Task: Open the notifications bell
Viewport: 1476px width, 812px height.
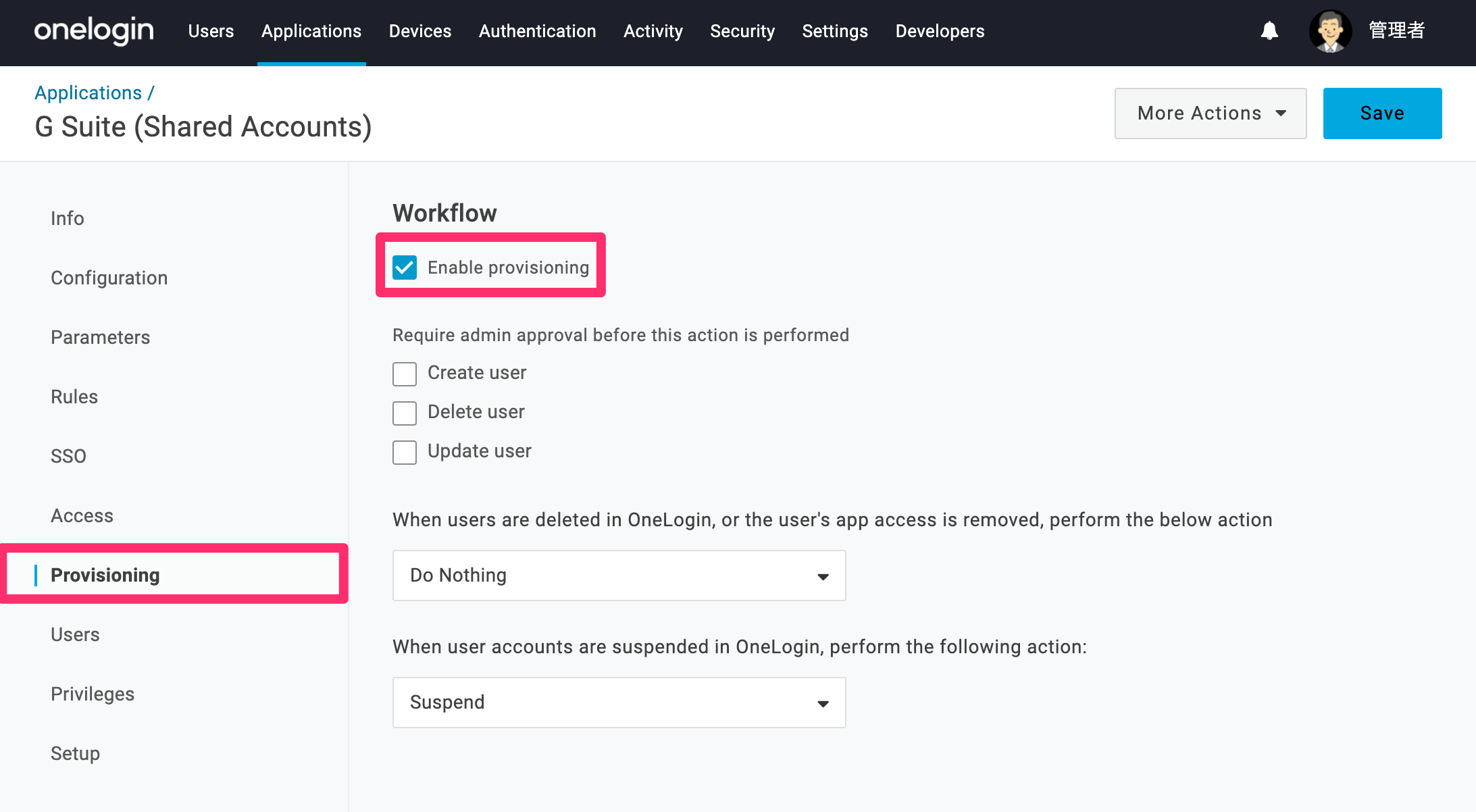Action: pos(1269,31)
